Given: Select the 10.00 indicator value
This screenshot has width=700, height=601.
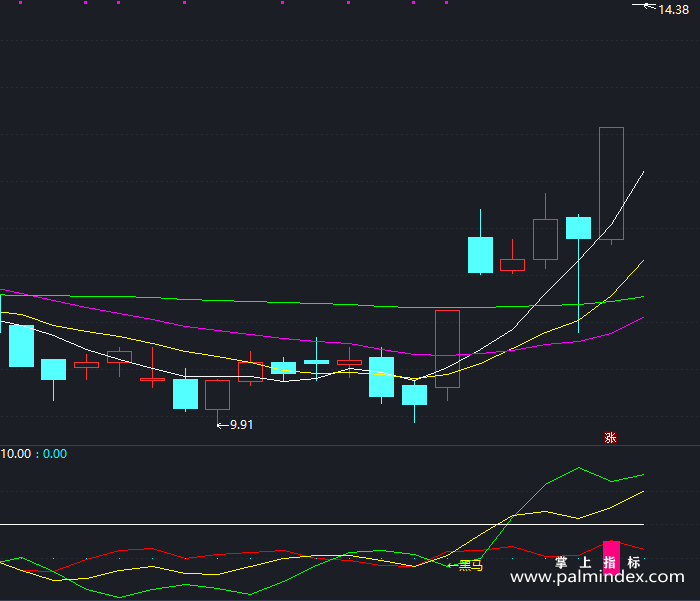Looking at the screenshot, I should pyautogui.click(x=16, y=454).
